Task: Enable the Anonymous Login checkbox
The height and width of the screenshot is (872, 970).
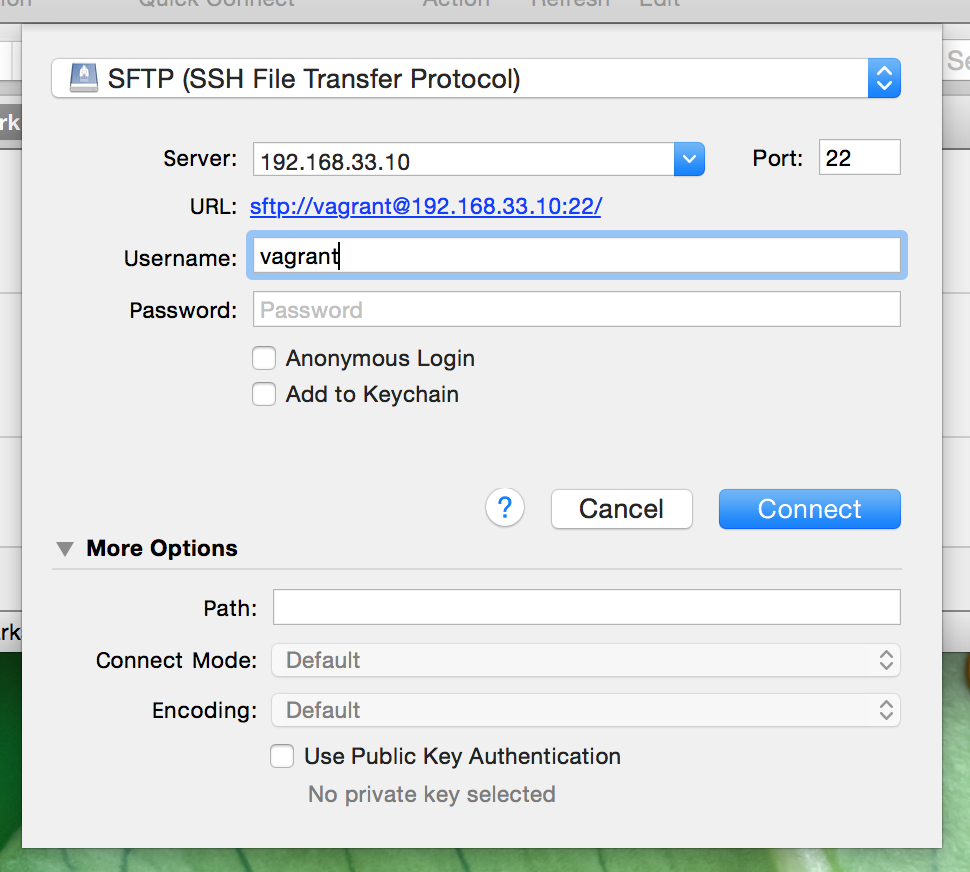Action: [264, 359]
